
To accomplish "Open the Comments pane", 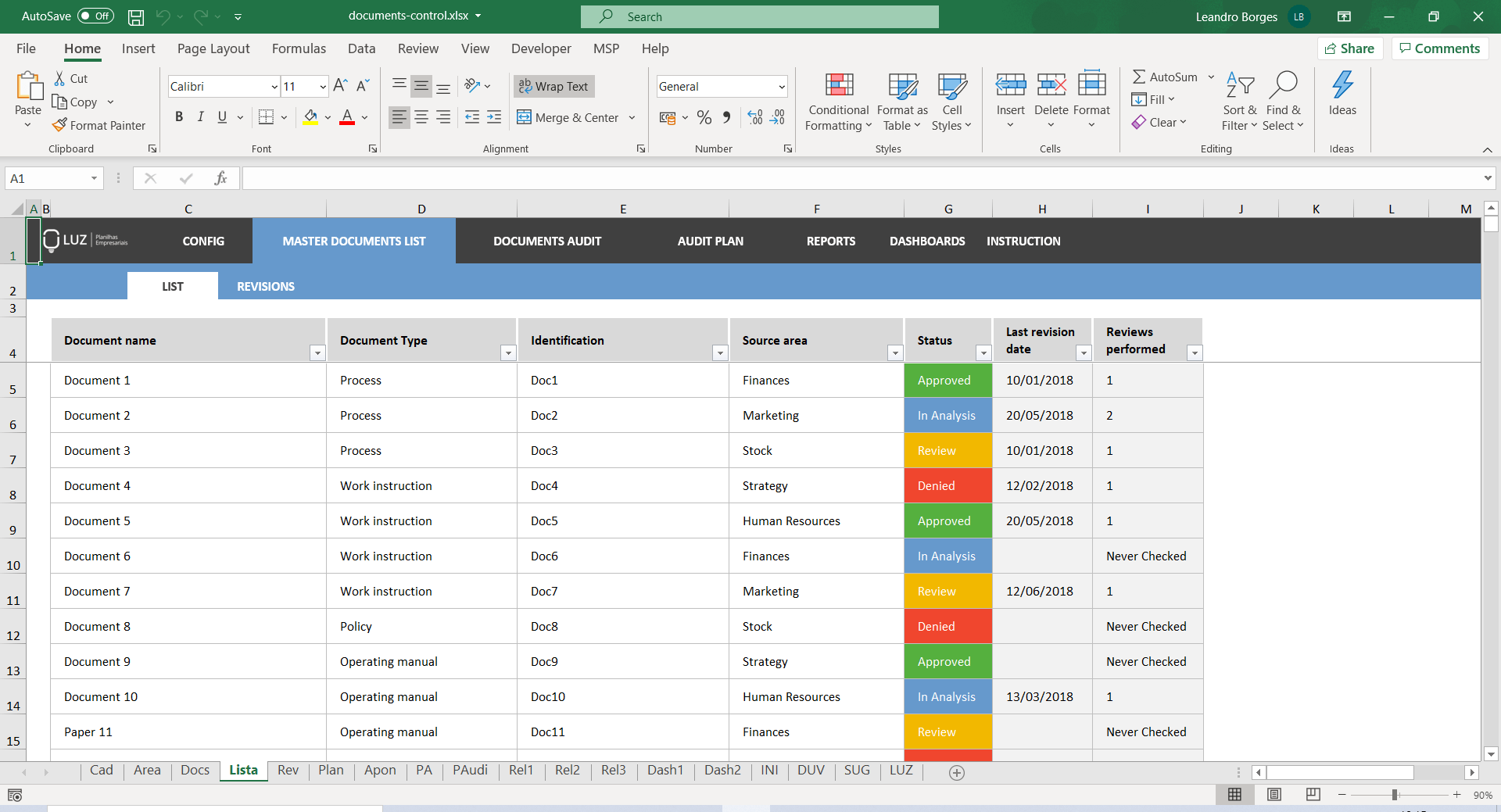I will coord(1439,48).
